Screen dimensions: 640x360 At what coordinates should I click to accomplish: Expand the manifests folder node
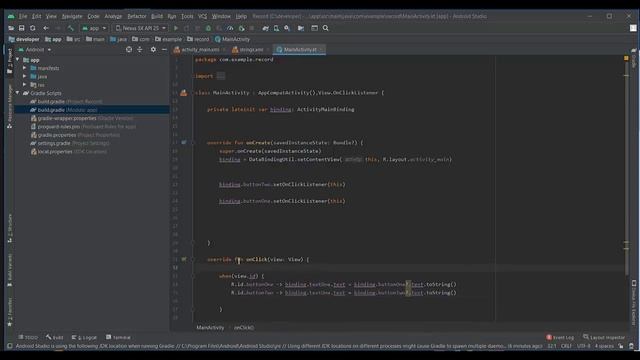[x=25, y=68]
